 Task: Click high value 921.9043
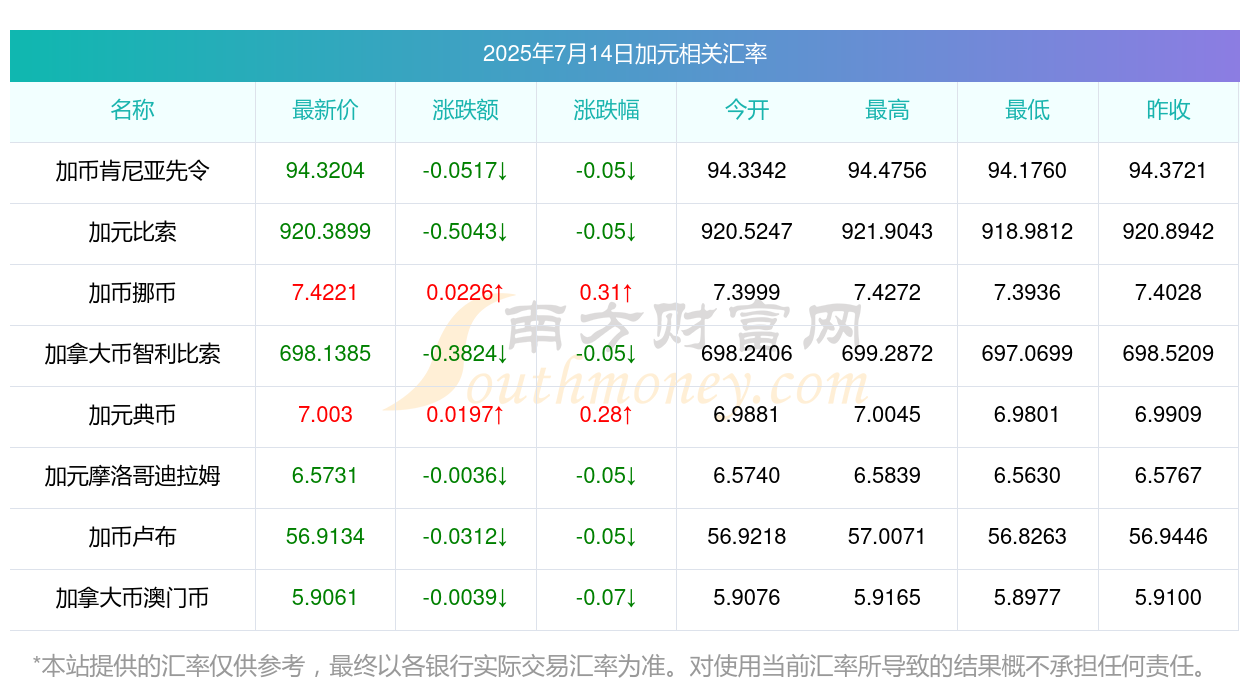tap(887, 232)
